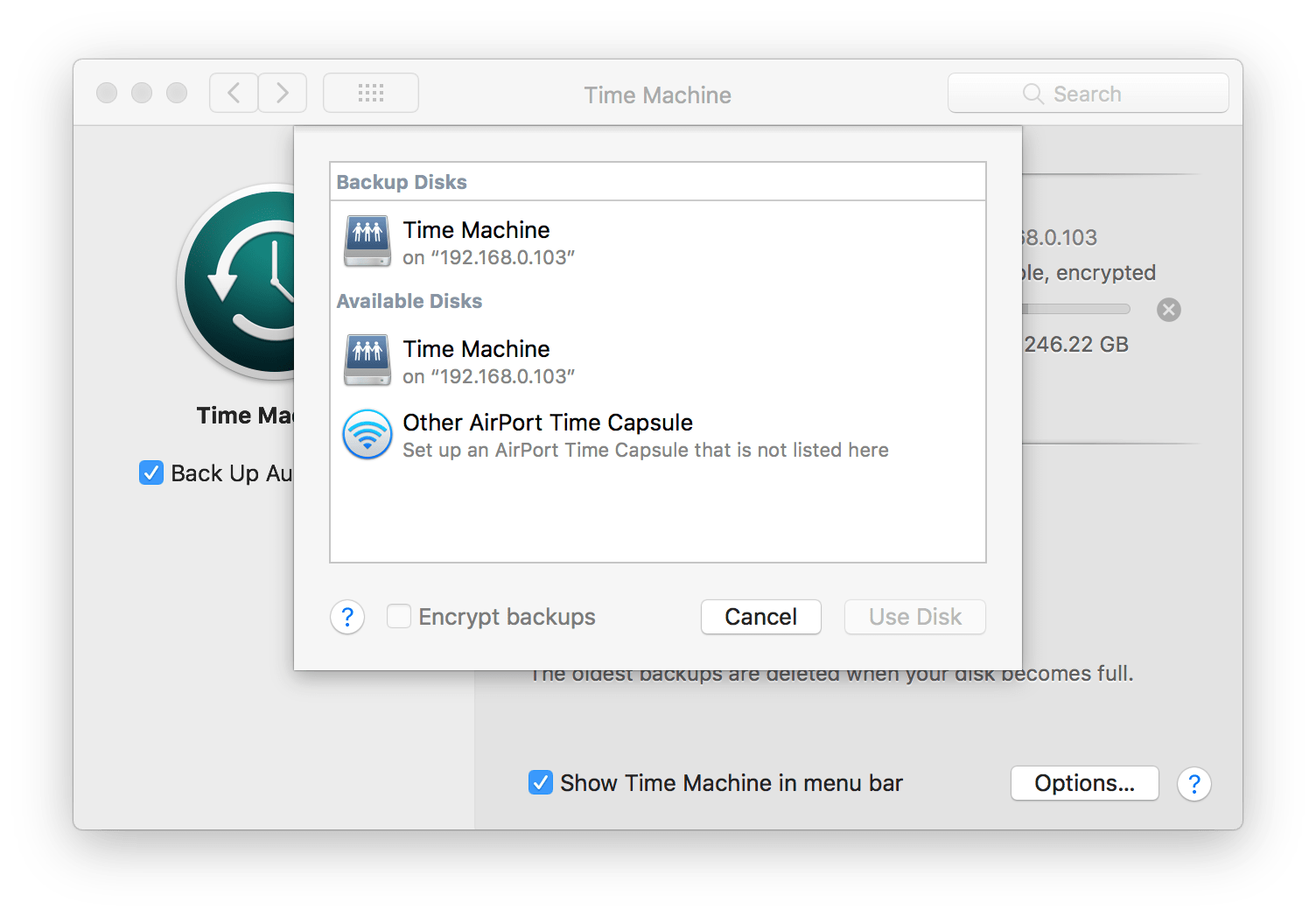The image size is (1316, 917).
Task: Toggle Back Up Automatically checkbox
Action: coord(151,472)
